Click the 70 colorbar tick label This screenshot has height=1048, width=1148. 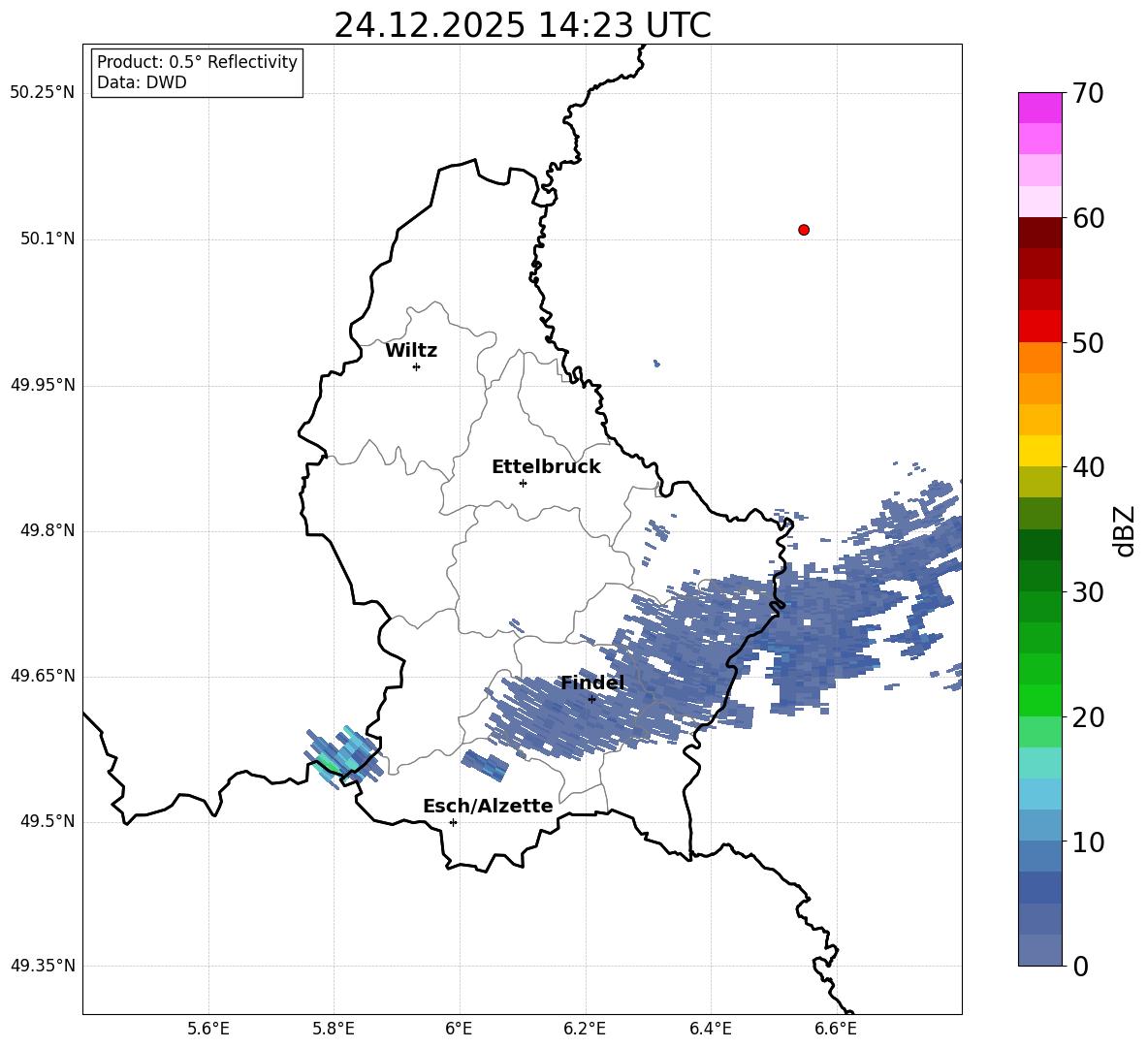[1088, 94]
